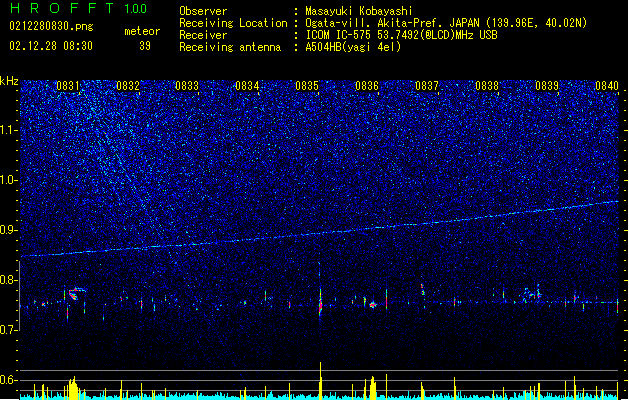This screenshot has width=629, height=400.
Task: Click the 0833 time marker
Action: 187,85
